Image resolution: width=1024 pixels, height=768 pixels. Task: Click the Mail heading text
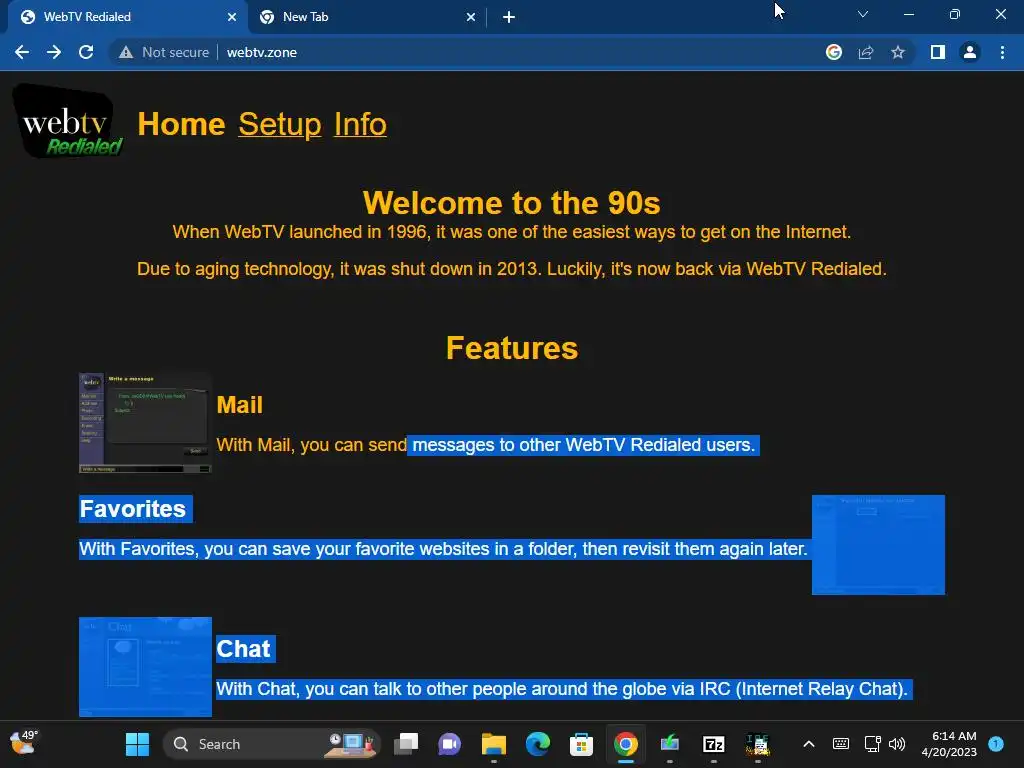(x=239, y=405)
